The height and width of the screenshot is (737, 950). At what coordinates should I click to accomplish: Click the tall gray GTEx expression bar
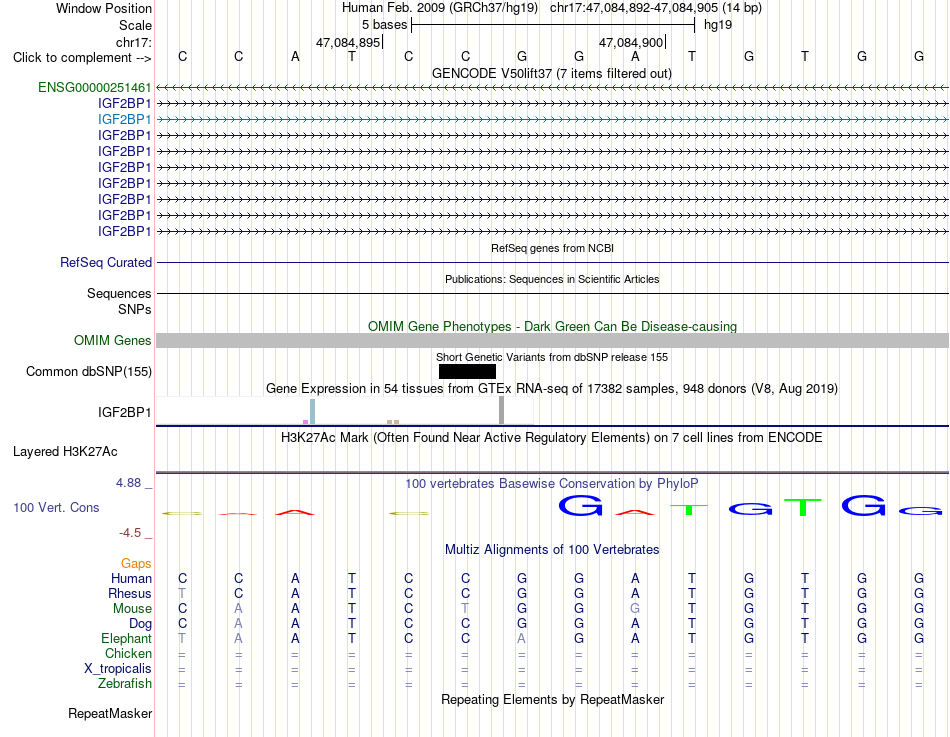click(x=501, y=410)
